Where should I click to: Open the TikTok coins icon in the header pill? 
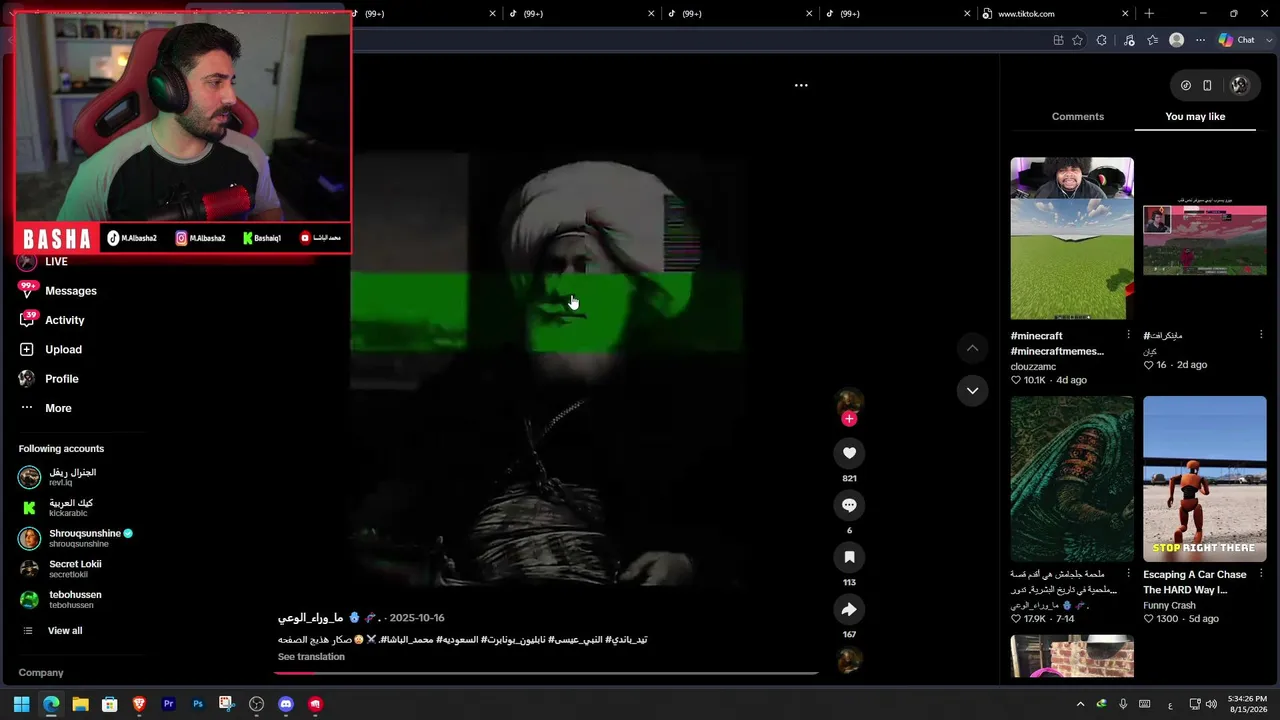point(1186,86)
